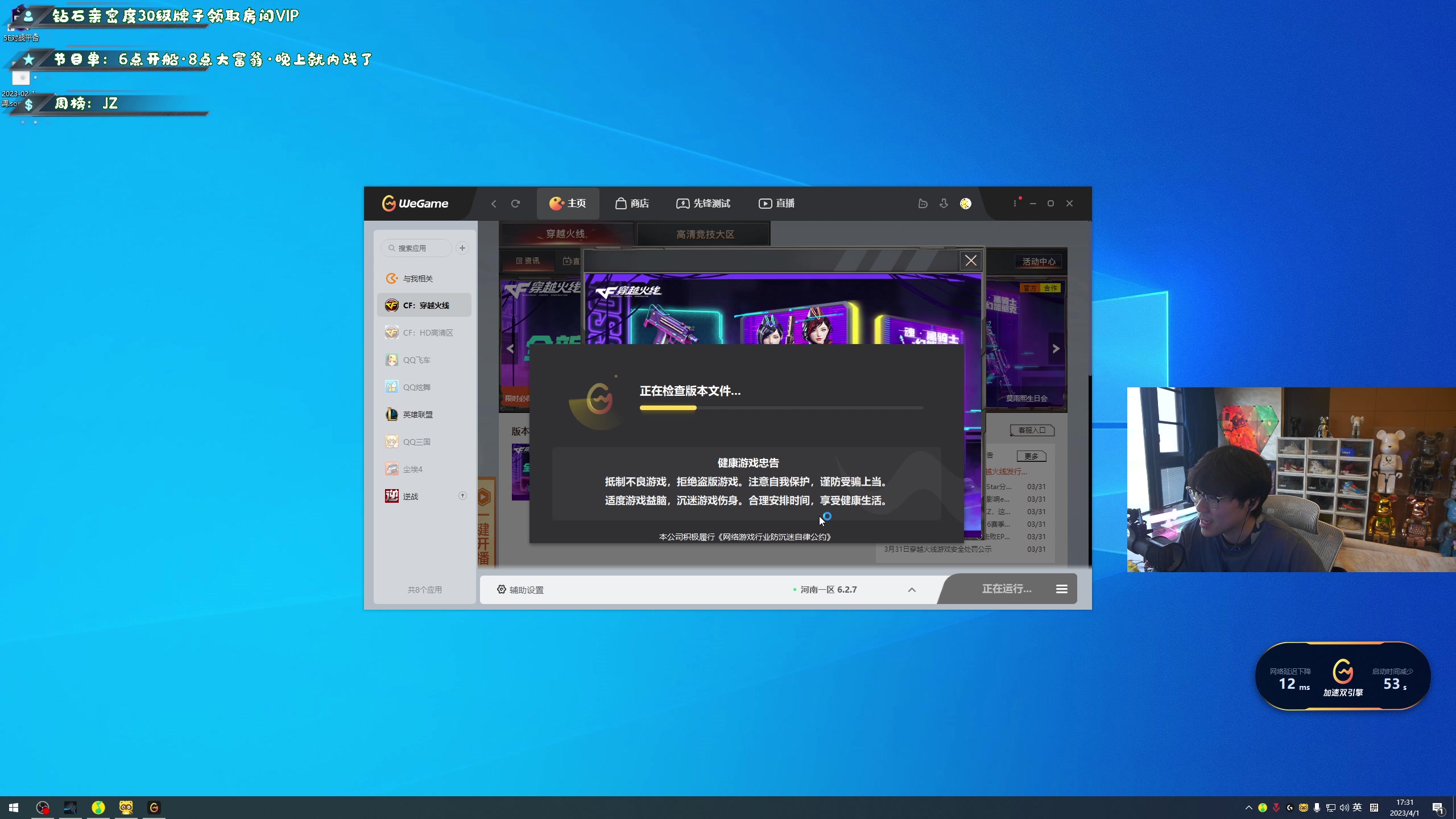Click the carousel right arrow

[1056, 348]
